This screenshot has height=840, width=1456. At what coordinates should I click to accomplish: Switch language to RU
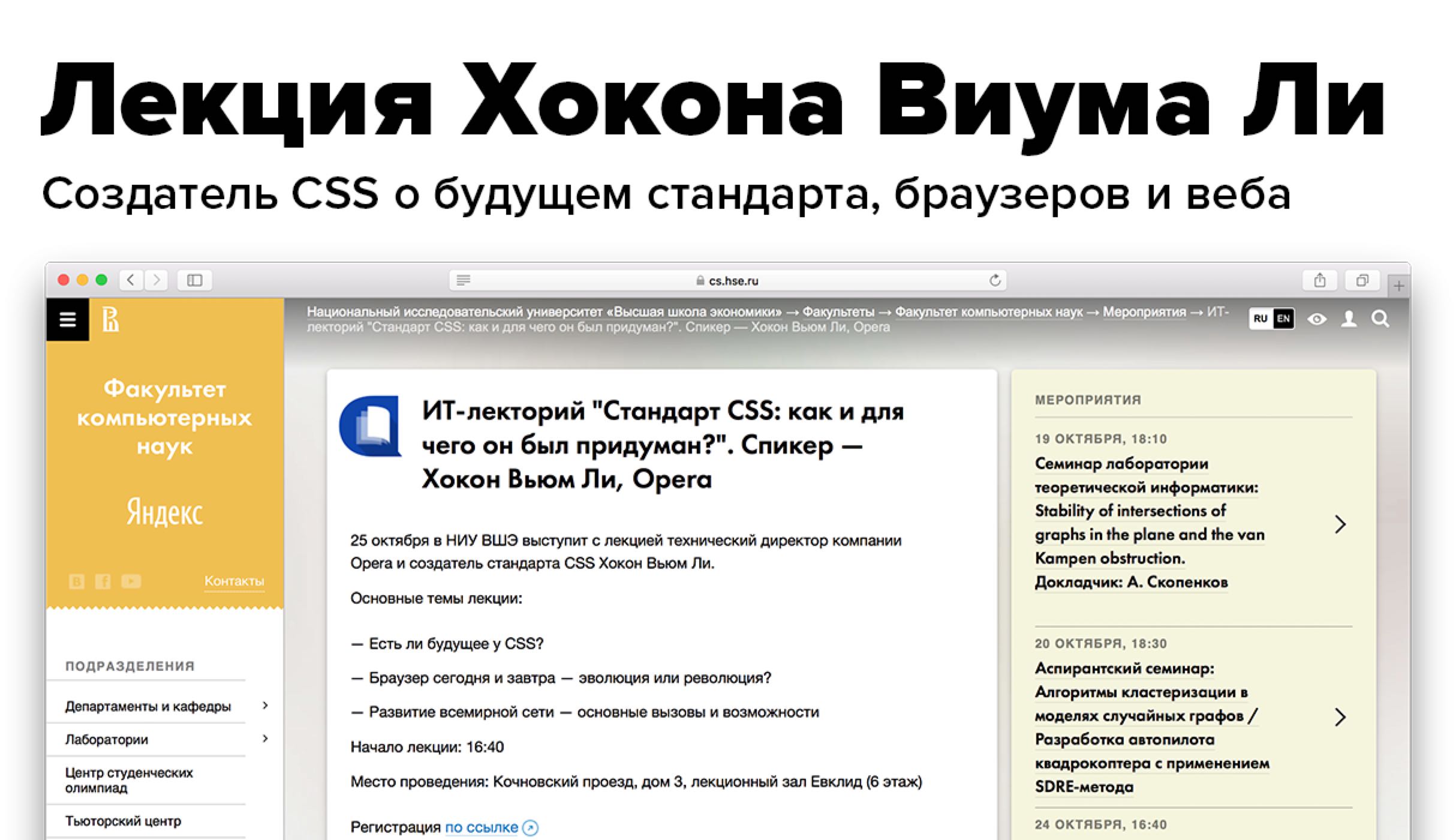click(1261, 319)
